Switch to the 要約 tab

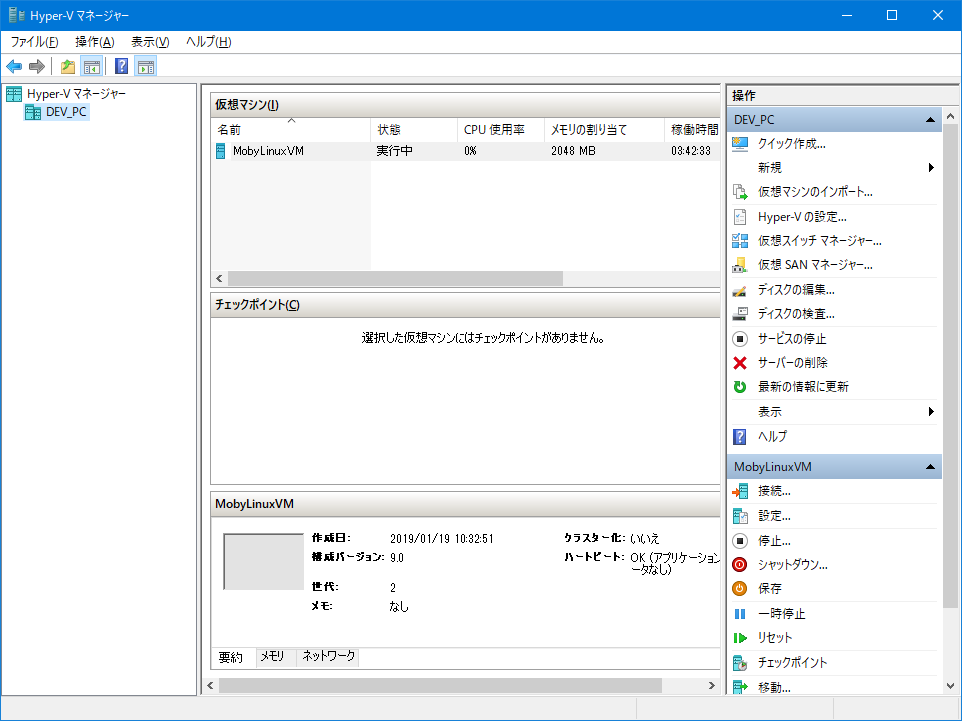point(231,657)
